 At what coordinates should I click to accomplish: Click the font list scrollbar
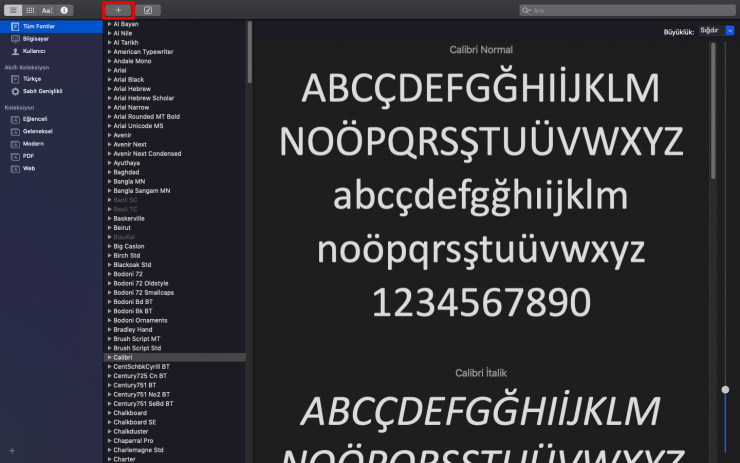click(250, 52)
